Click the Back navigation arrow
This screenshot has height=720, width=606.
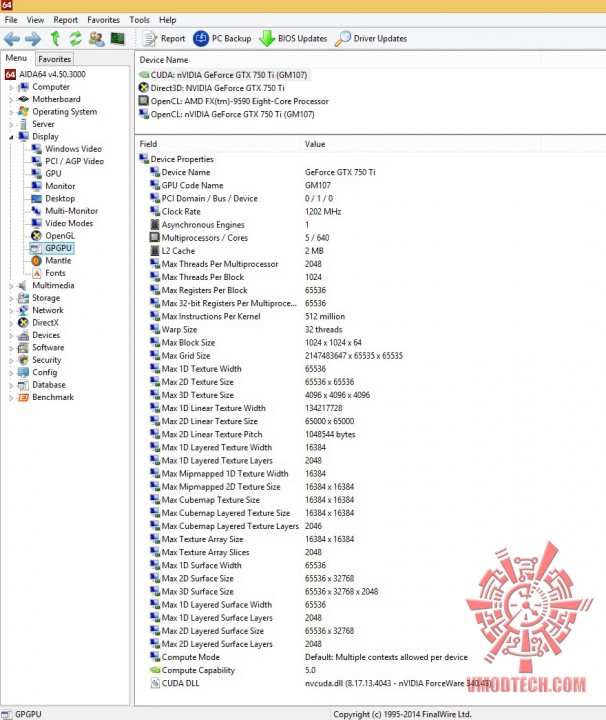click(x=11, y=39)
